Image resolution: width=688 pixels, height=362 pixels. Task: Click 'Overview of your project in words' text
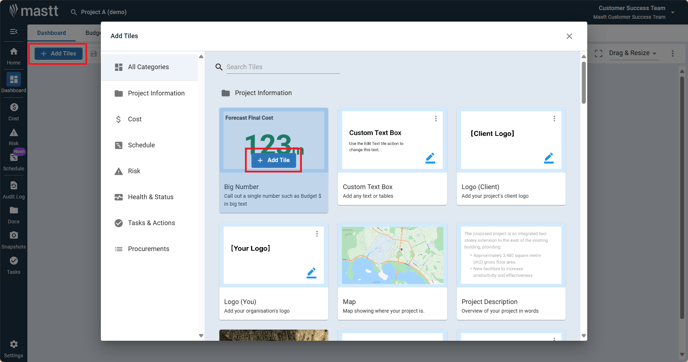coord(500,311)
